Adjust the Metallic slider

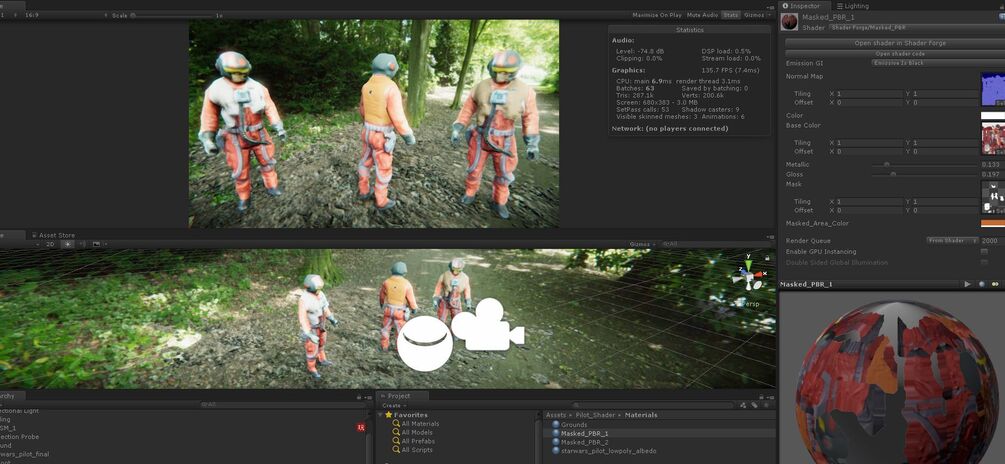[887, 165]
